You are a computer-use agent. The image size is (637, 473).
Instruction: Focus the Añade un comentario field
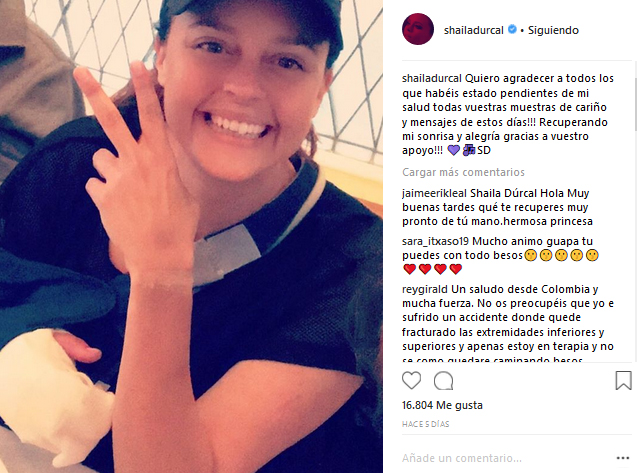508,458
